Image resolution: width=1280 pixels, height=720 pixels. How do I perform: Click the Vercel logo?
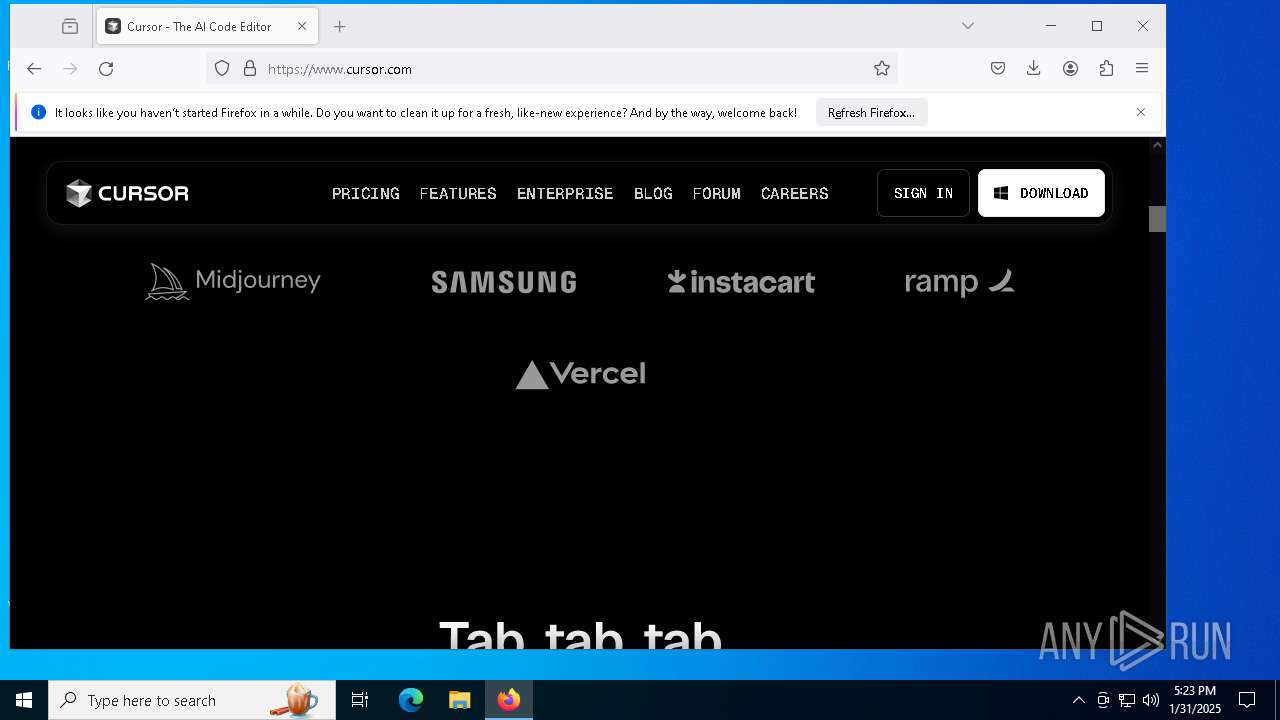(x=580, y=374)
